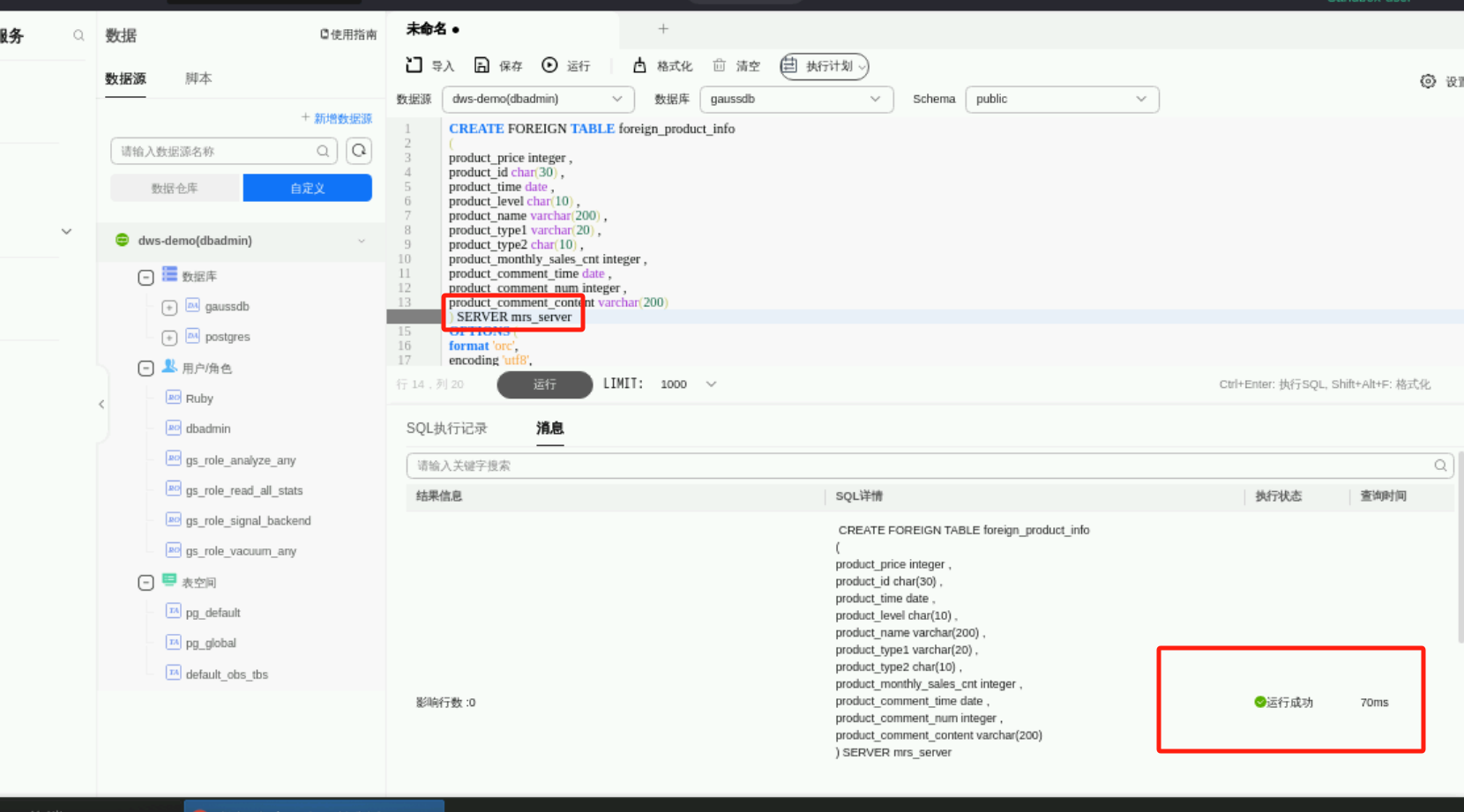This screenshot has width=1464, height=812.
Task: Expand the postgres database node
Action: pos(169,338)
